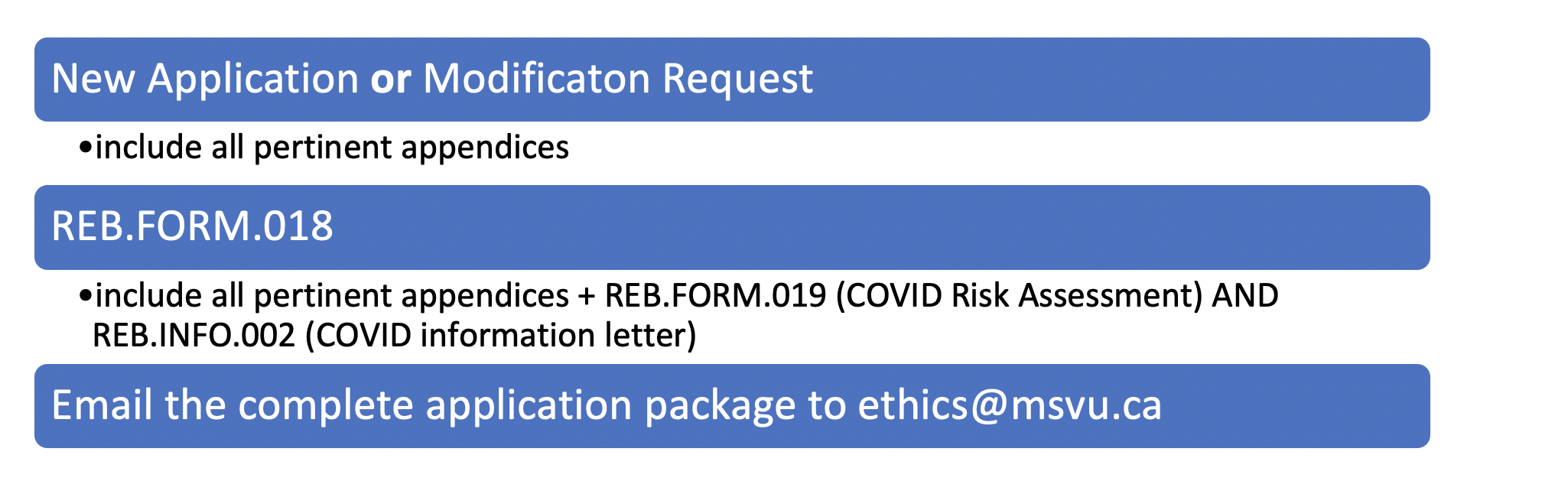The height and width of the screenshot is (494, 1568).
Task: Click the REB.FORM.019 reference text
Action: (716, 295)
